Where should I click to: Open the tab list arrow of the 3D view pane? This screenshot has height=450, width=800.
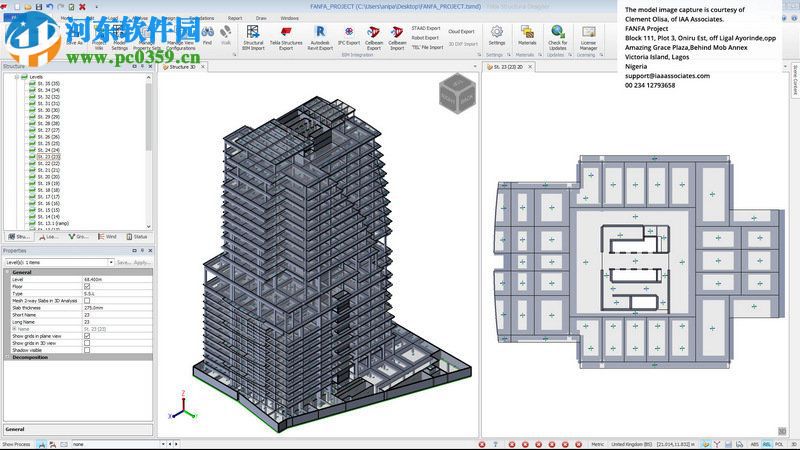(475, 67)
